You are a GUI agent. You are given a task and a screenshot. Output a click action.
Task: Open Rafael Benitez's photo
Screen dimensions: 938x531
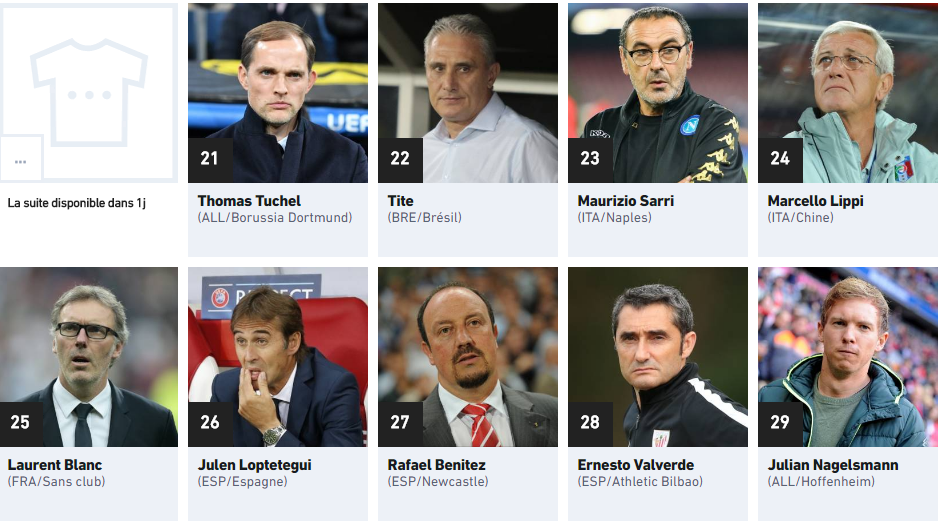[x=468, y=357]
